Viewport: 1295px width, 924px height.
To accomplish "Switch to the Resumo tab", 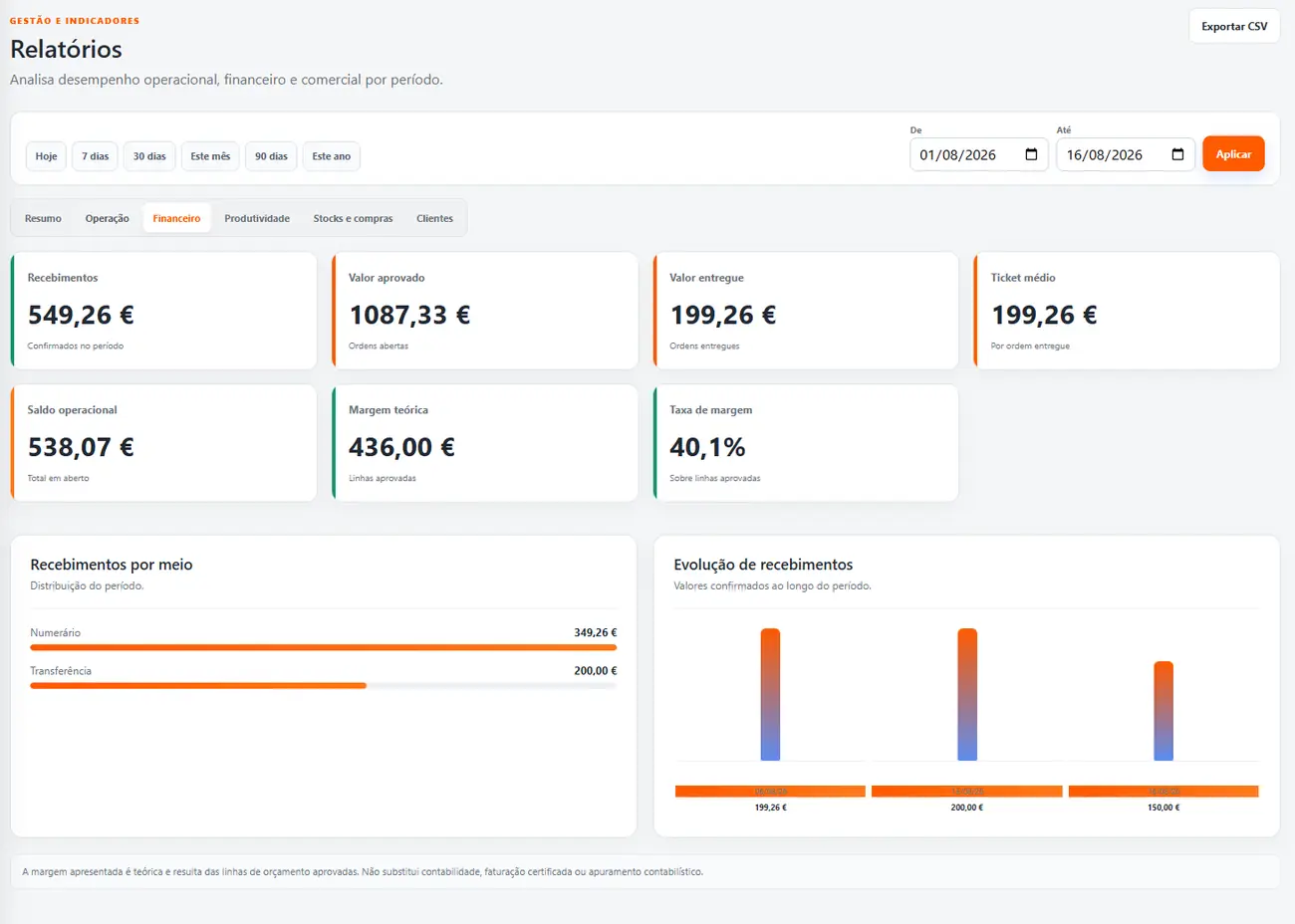I will tap(43, 218).
